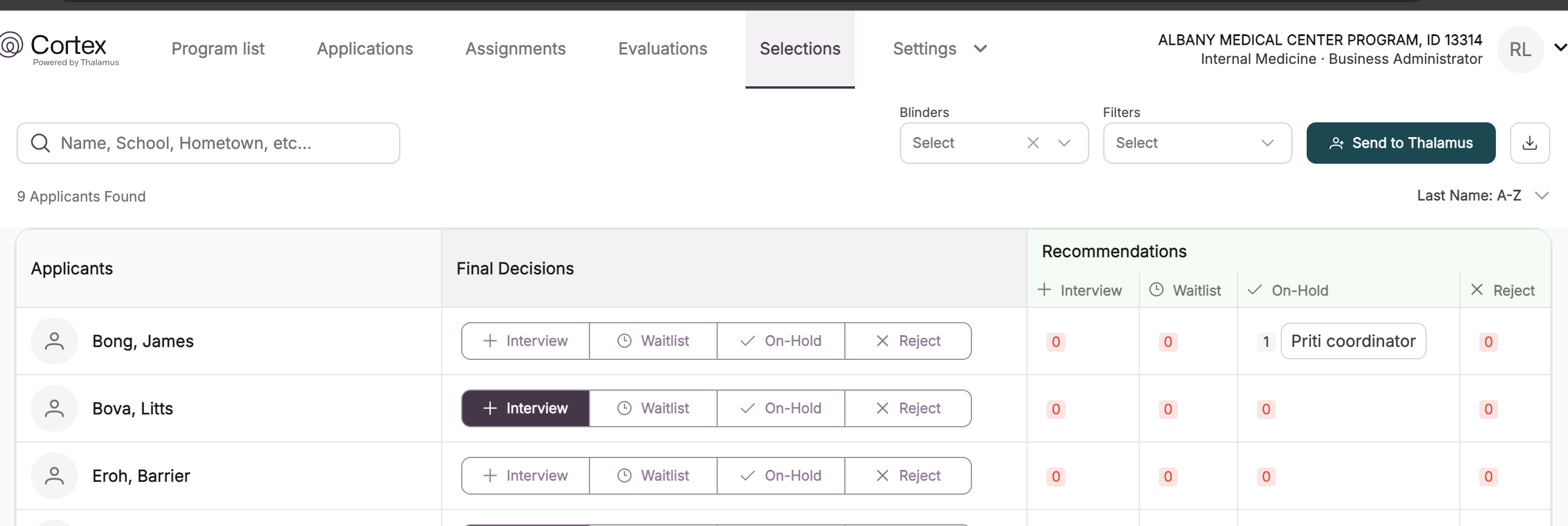Screen dimensions: 1568x526
Task: Set On-Hold decision for Bong, James
Action: [781, 341]
